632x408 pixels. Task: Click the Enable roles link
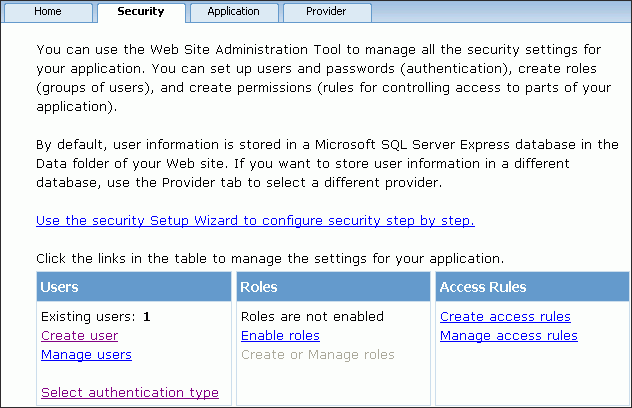[280, 336]
